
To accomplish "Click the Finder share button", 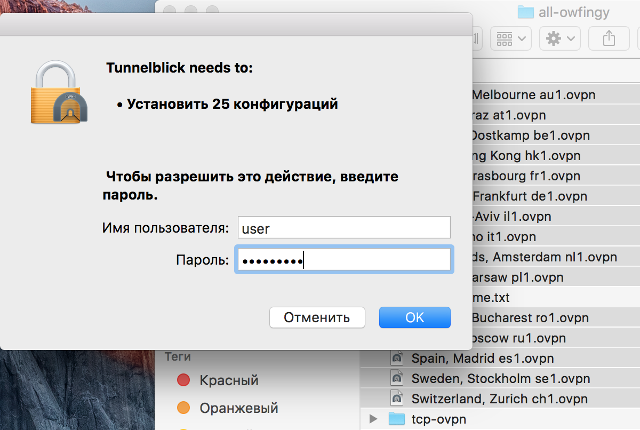I will [609, 39].
